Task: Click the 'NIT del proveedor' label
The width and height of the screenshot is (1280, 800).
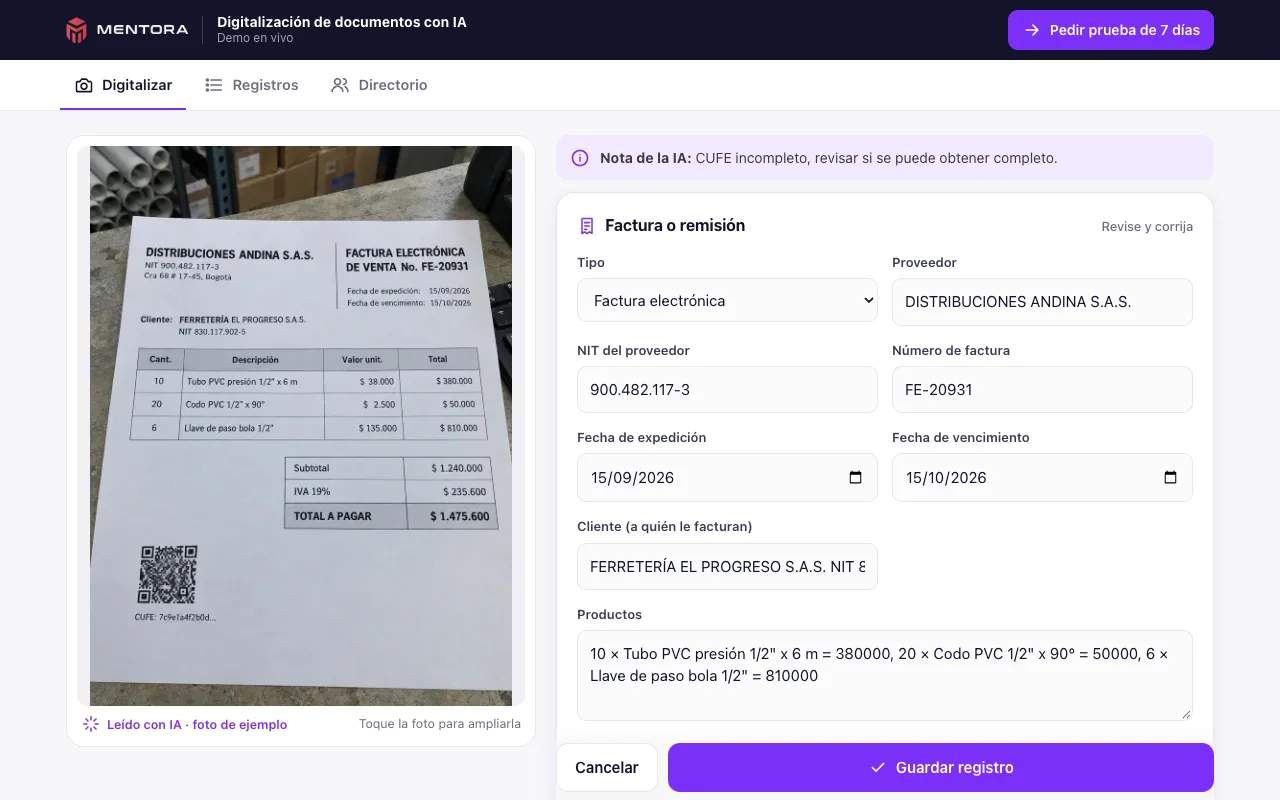Action: 633,351
